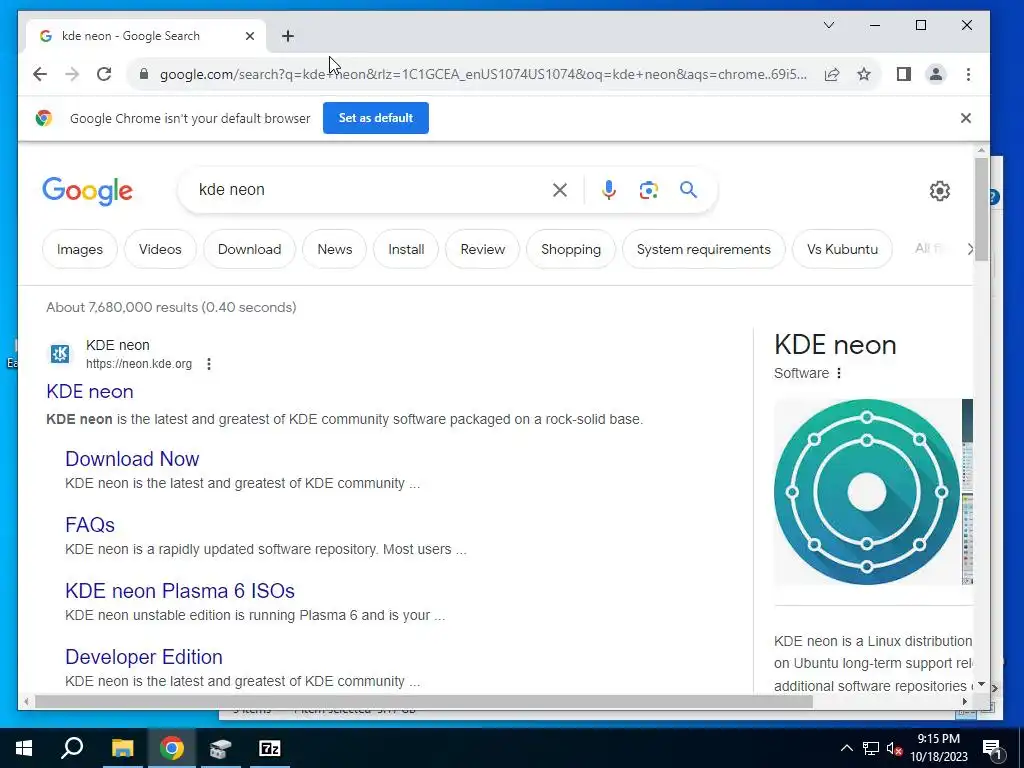Open options for neon.kde.org result
The height and width of the screenshot is (768, 1024).
pyautogui.click(x=209, y=364)
